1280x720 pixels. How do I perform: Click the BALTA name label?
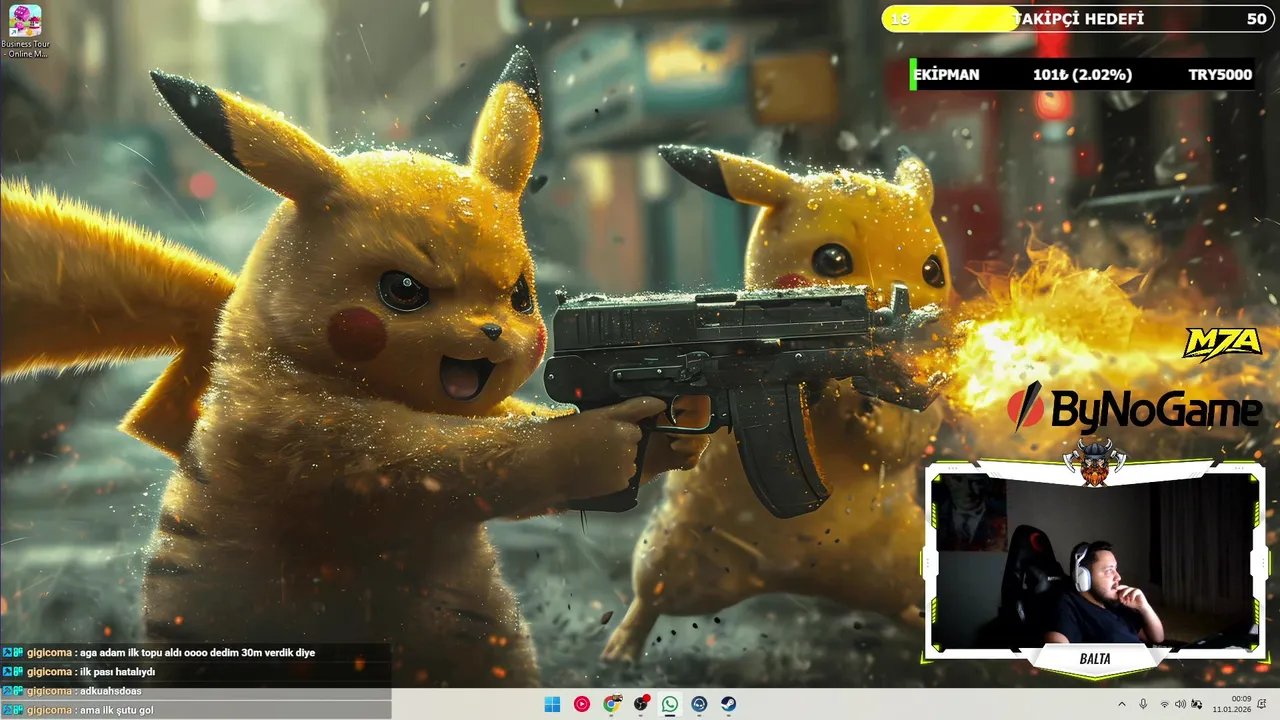[x=1095, y=659]
